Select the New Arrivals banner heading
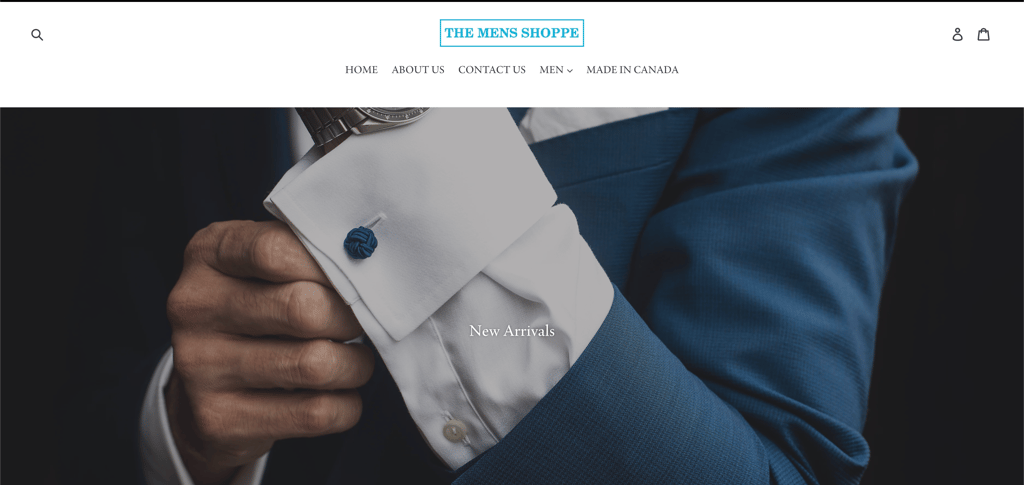 pyautogui.click(x=512, y=331)
